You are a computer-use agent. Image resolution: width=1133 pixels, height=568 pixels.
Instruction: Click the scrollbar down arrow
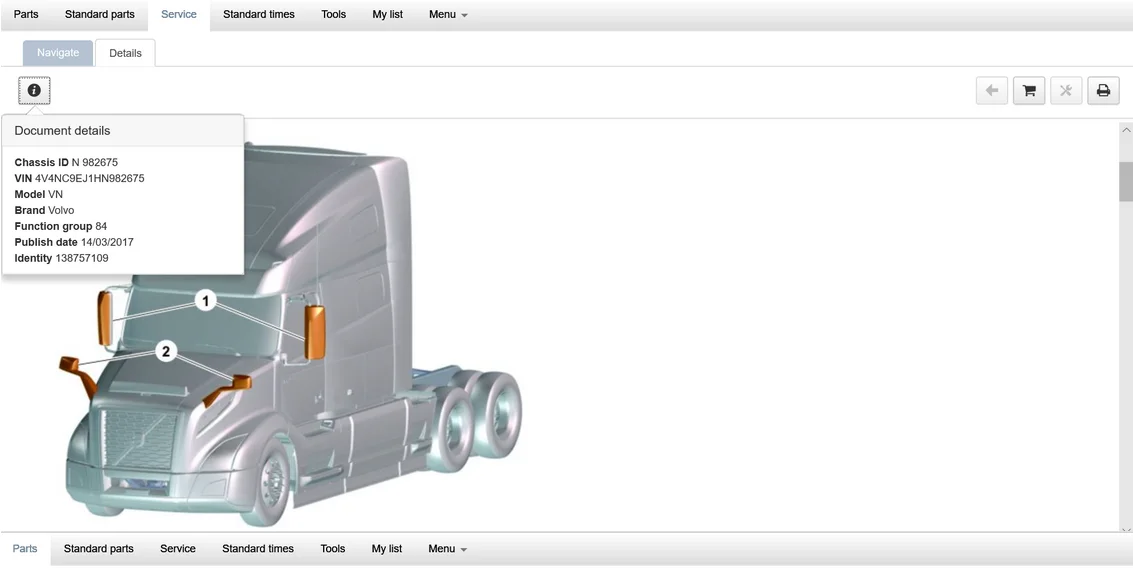tap(1125, 529)
